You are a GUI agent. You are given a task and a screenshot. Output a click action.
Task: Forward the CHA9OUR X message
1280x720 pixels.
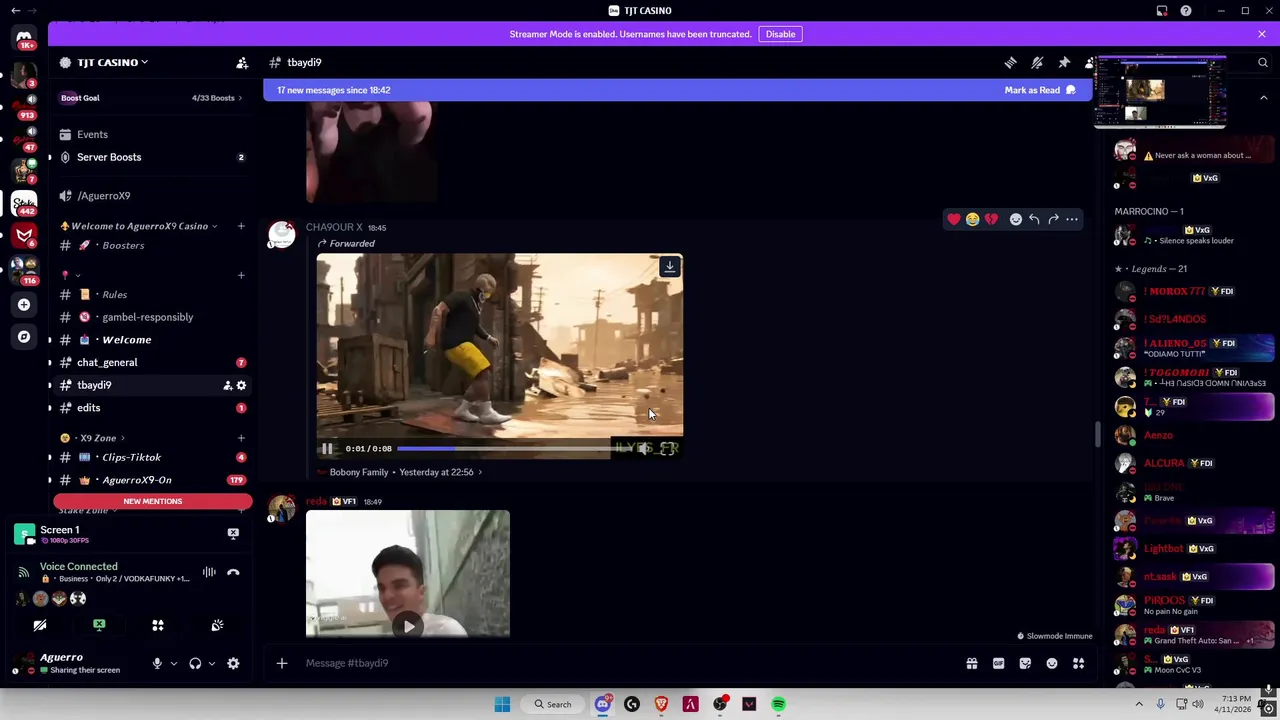click(x=1053, y=219)
